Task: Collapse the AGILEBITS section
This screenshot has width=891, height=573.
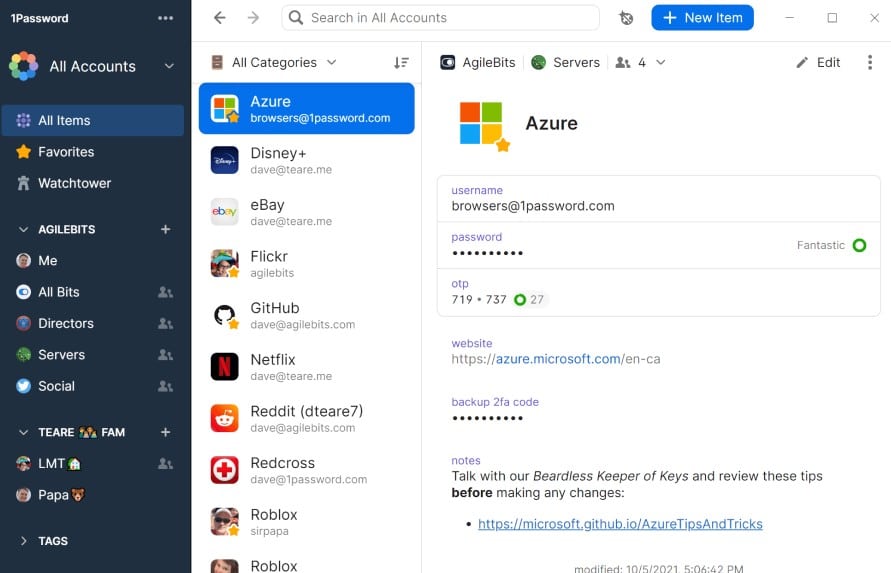Action: tap(23, 229)
